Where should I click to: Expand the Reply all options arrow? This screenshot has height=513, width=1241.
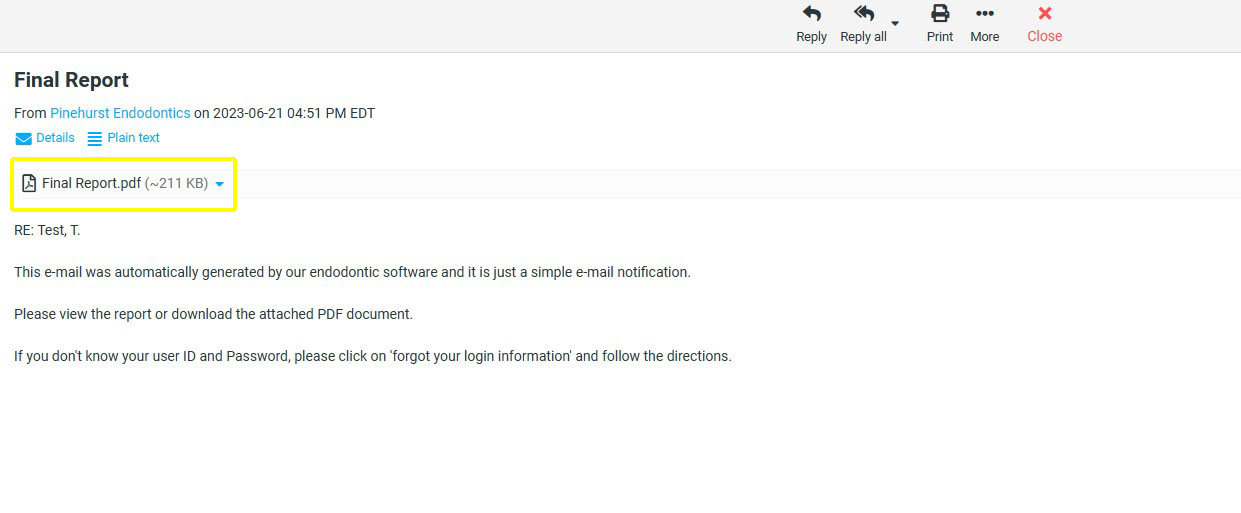(895, 23)
